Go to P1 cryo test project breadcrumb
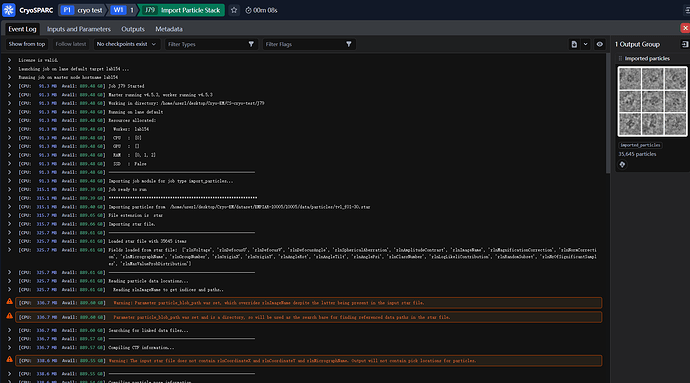 click(81, 10)
